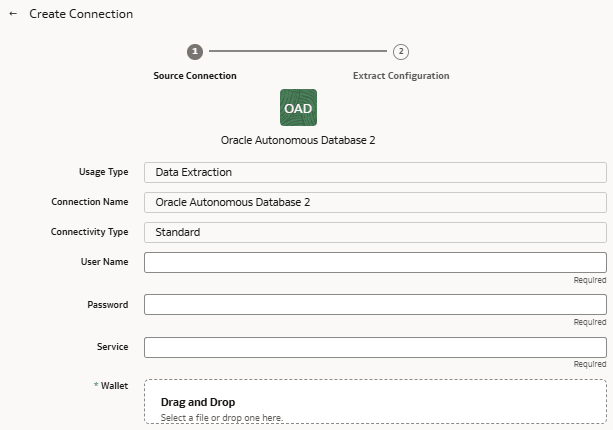This screenshot has width=613, height=430.
Task: Click the Connection Name label
Action: (90, 202)
